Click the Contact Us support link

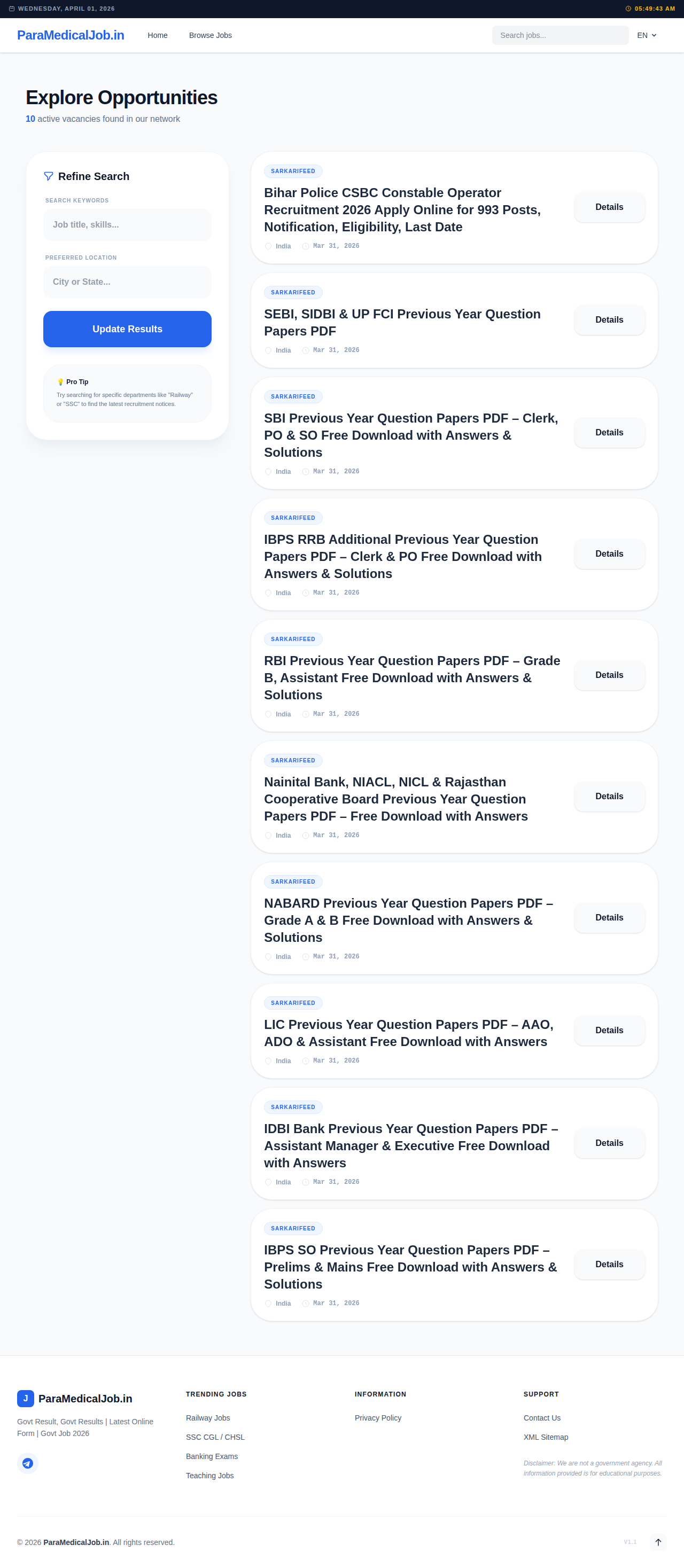click(x=541, y=1418)
